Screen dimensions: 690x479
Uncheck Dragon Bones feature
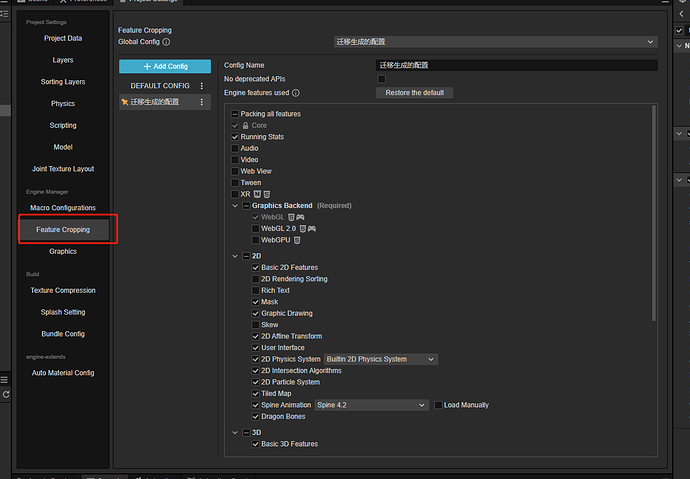(x=255, y=417)
